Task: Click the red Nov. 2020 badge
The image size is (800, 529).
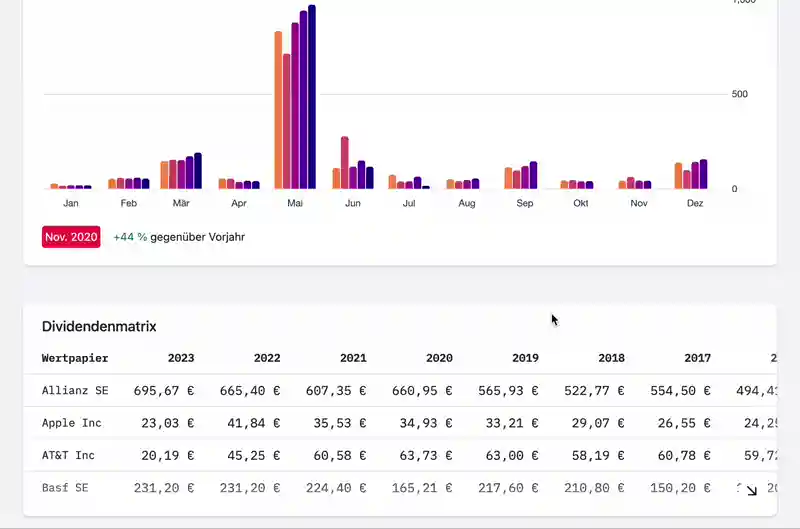Action: 71,237
